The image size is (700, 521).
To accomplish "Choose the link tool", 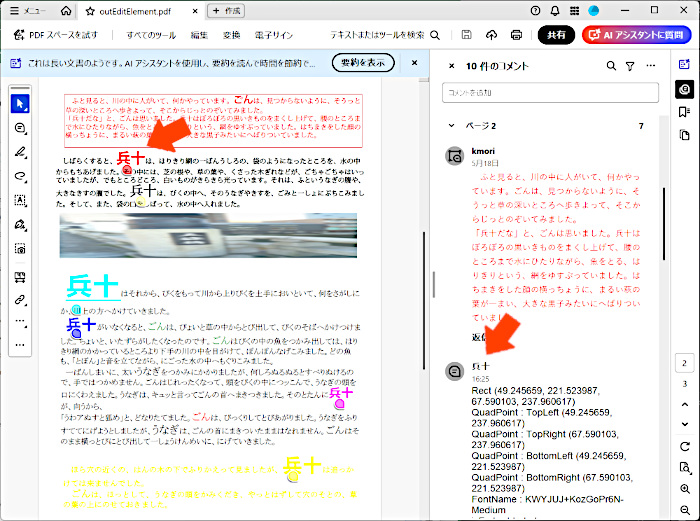I will [x=20, y=300].
